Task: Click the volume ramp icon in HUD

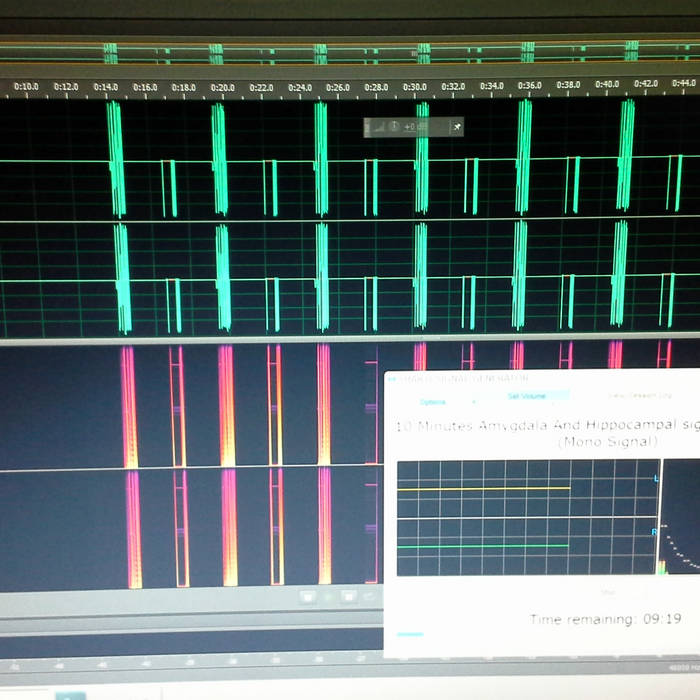Action: [x=379, y=127]
